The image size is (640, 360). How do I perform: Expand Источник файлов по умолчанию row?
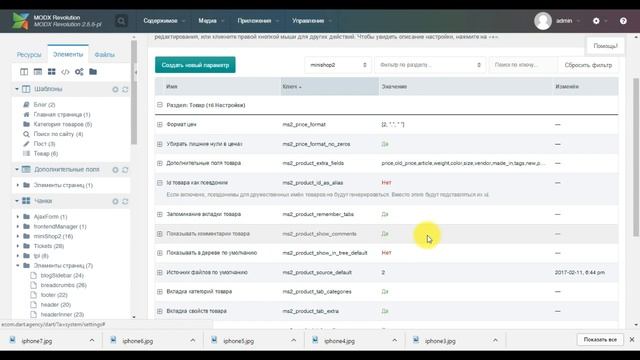(160, 272)
